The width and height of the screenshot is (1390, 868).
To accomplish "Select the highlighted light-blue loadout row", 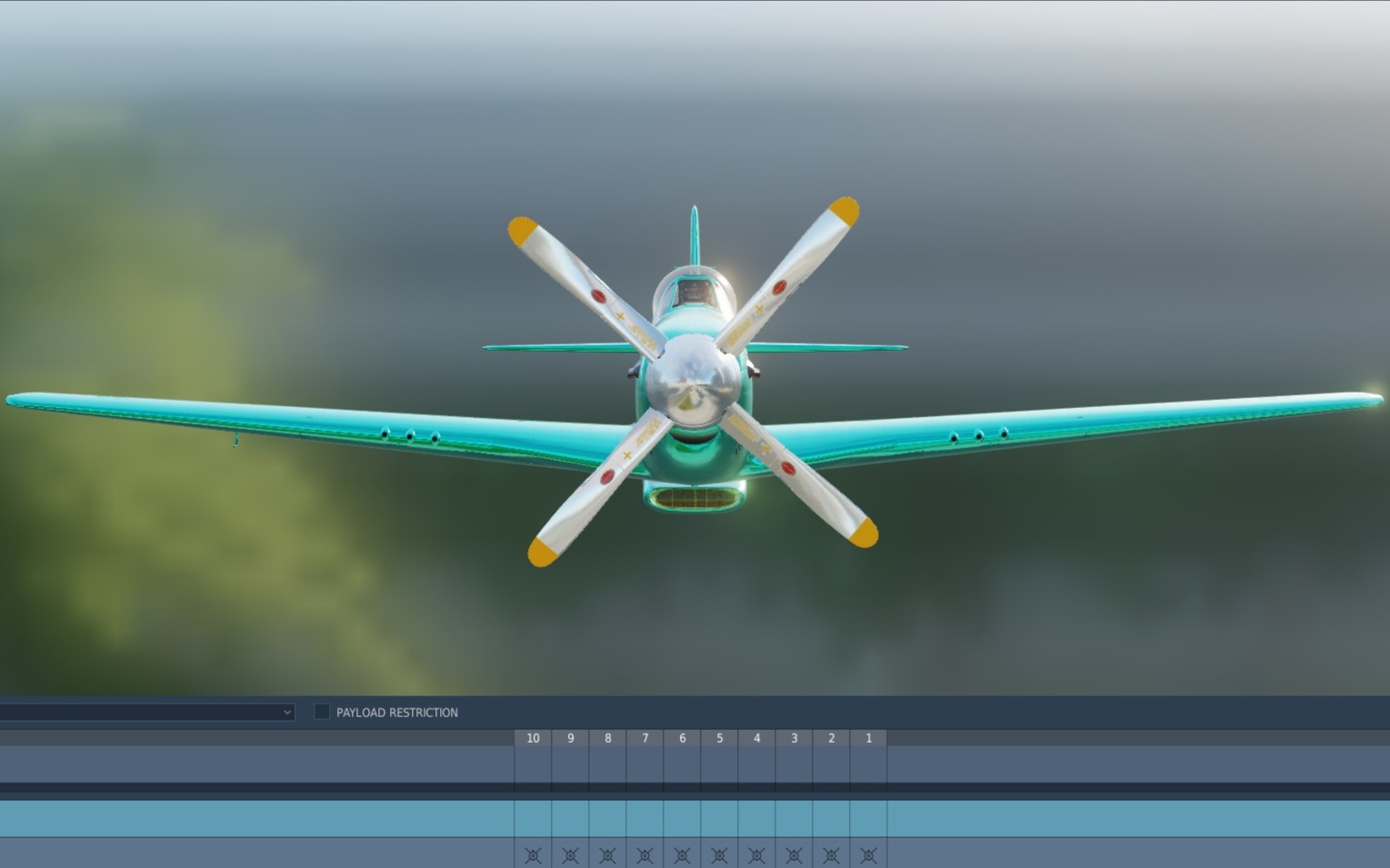I will click(x=255, y=818).
